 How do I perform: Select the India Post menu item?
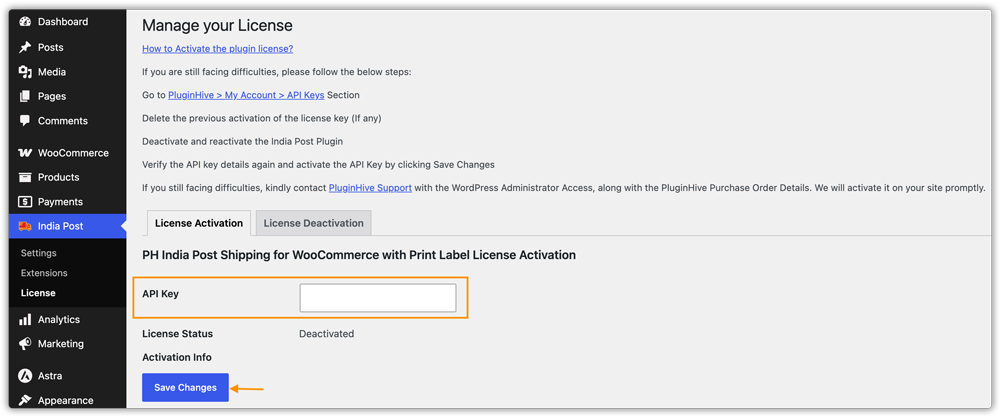coord(68,227)
